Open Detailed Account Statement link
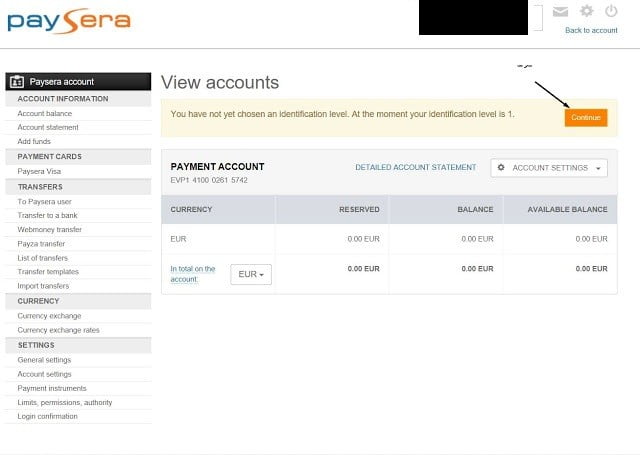 (416, 167)
